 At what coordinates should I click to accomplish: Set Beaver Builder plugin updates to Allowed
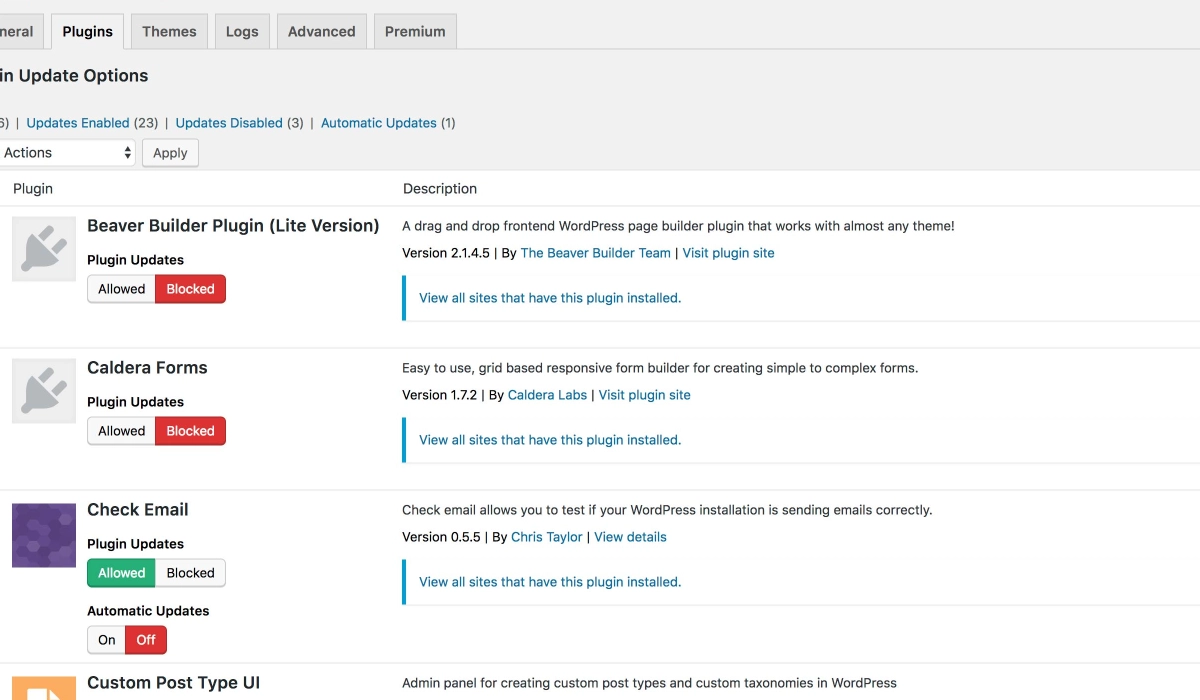coord(122,289)
